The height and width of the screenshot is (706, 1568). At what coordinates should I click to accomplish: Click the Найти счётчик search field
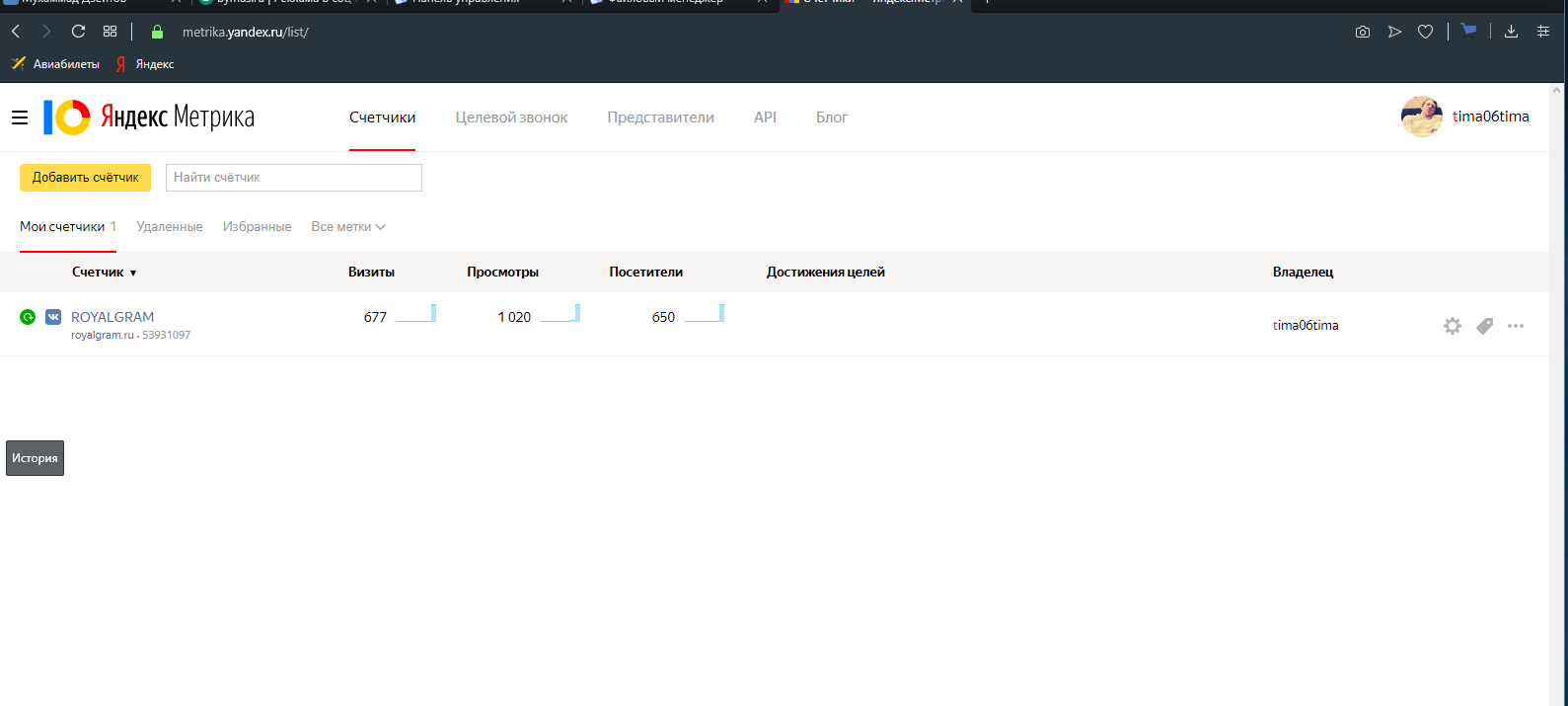point(293,178)
